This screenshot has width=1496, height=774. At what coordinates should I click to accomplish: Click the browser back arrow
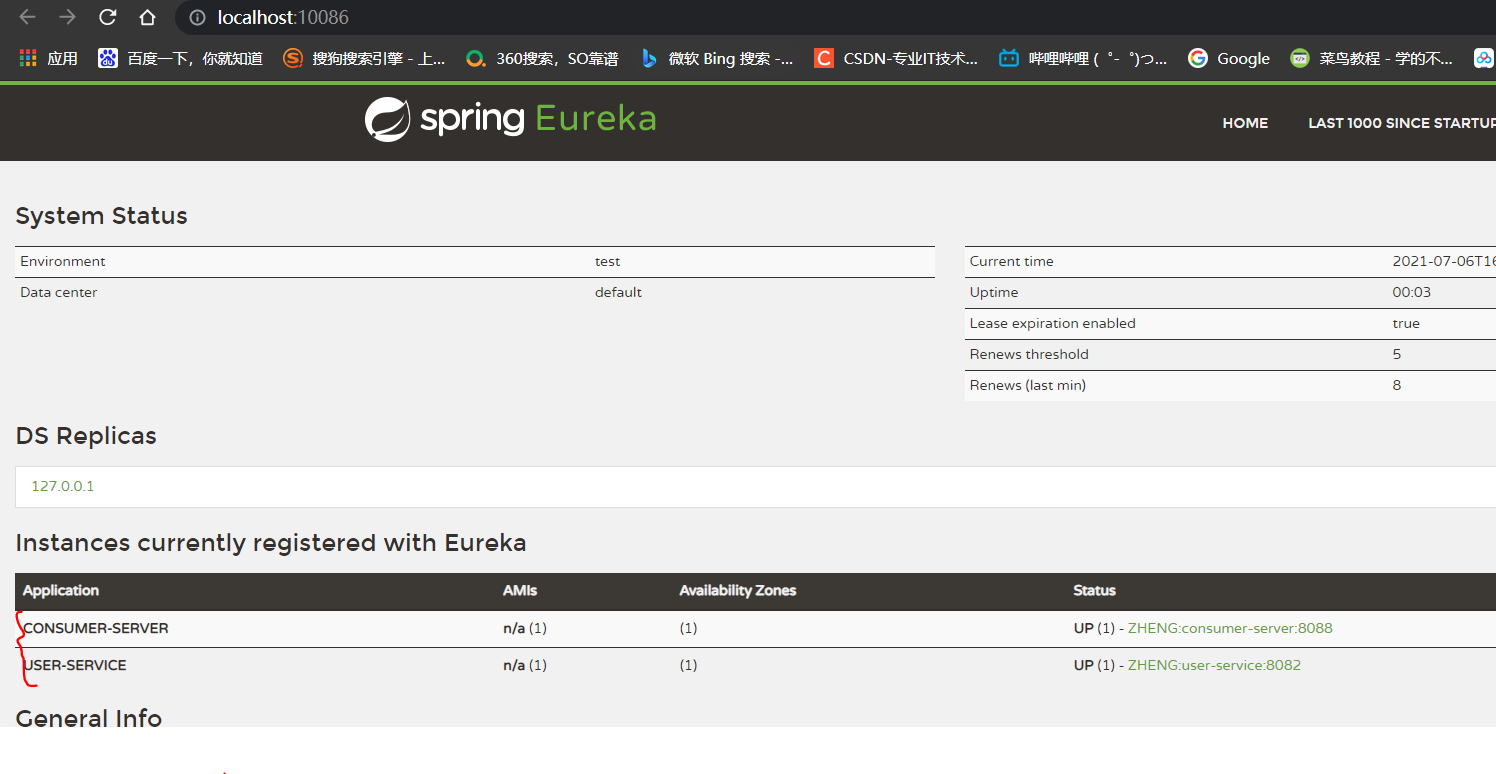tap(27, 17)
